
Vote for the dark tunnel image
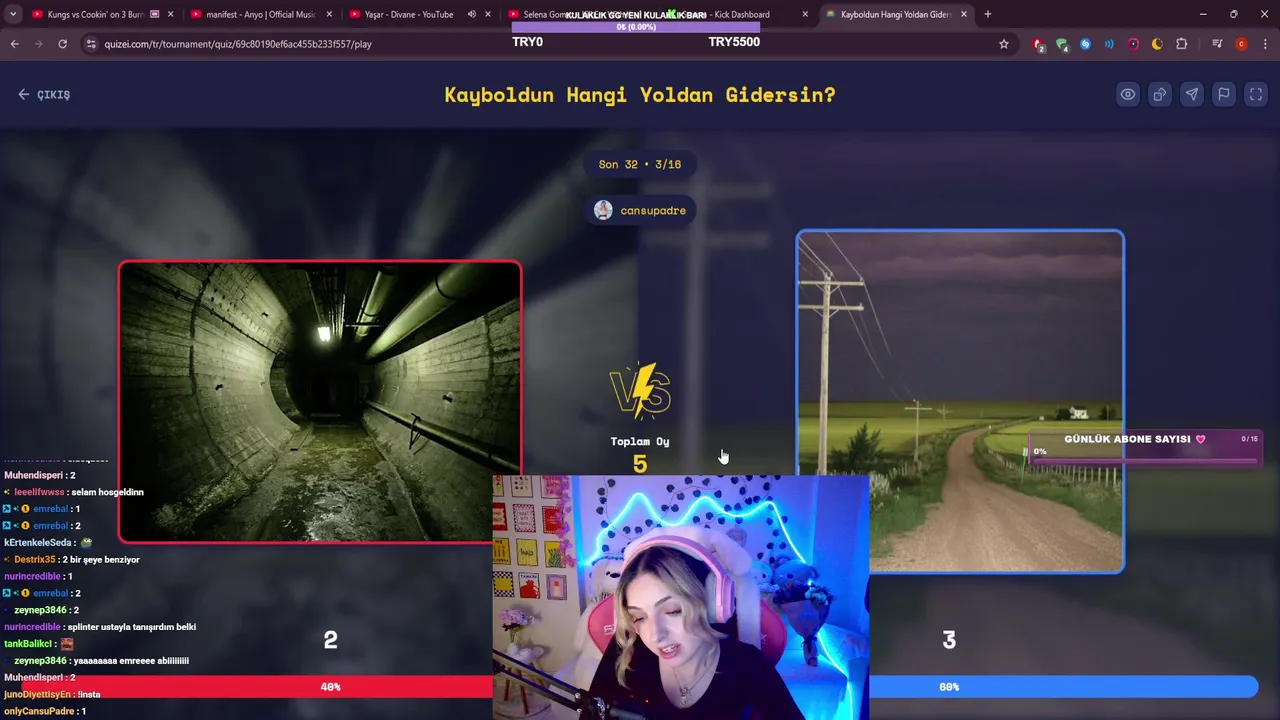[320, 402]
